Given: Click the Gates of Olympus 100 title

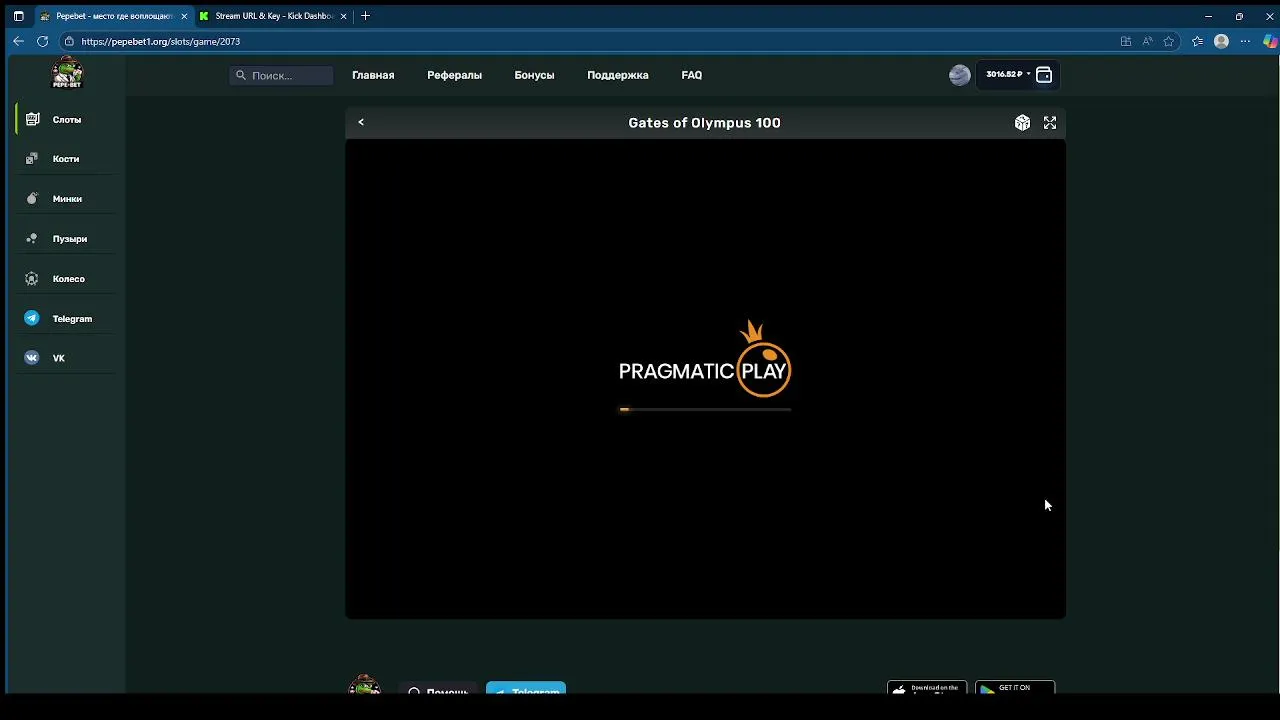Looking at the screenshot, I should [x=704, y=123].
